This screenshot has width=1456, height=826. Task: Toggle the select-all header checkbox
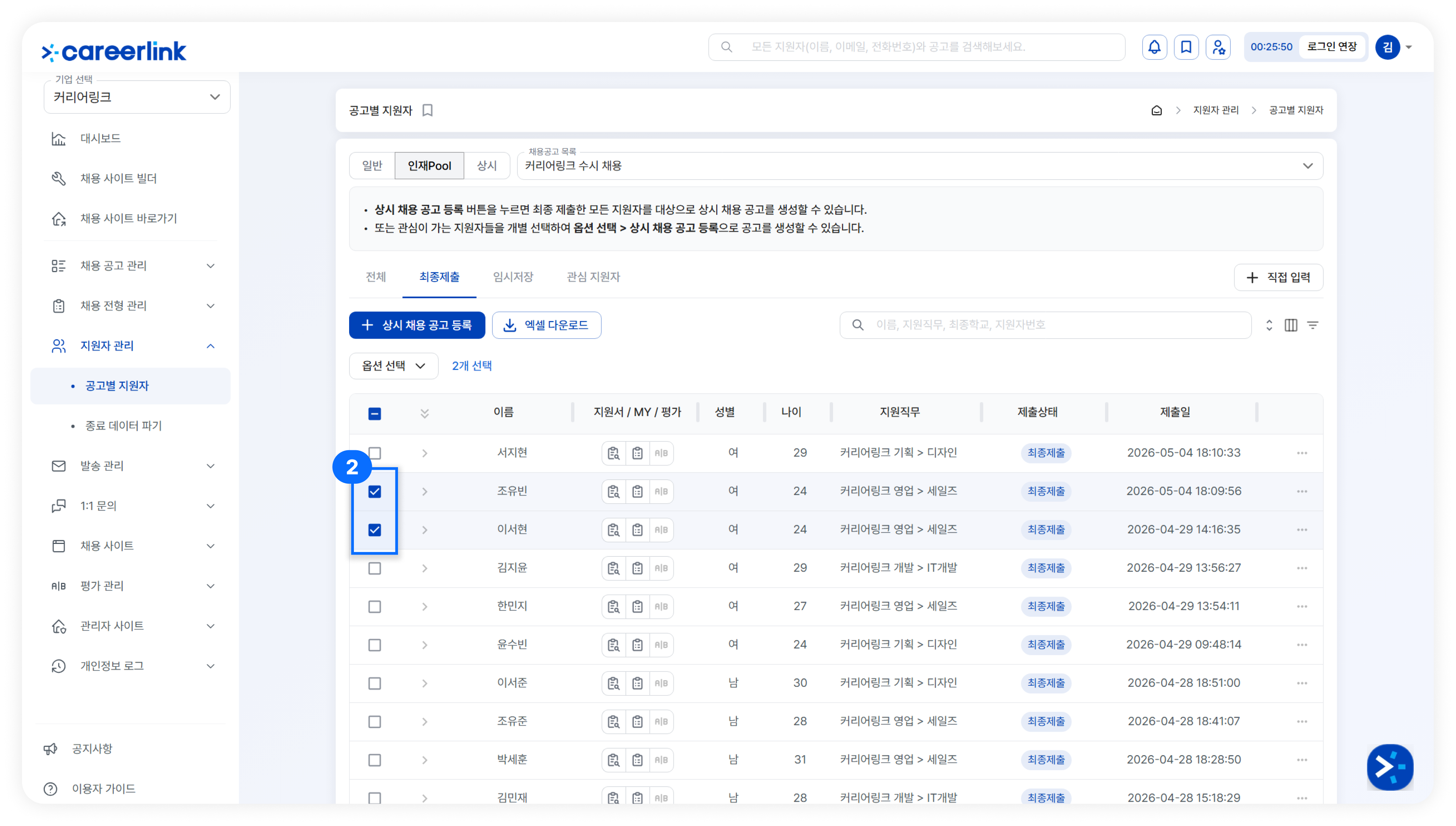point(374,414)
